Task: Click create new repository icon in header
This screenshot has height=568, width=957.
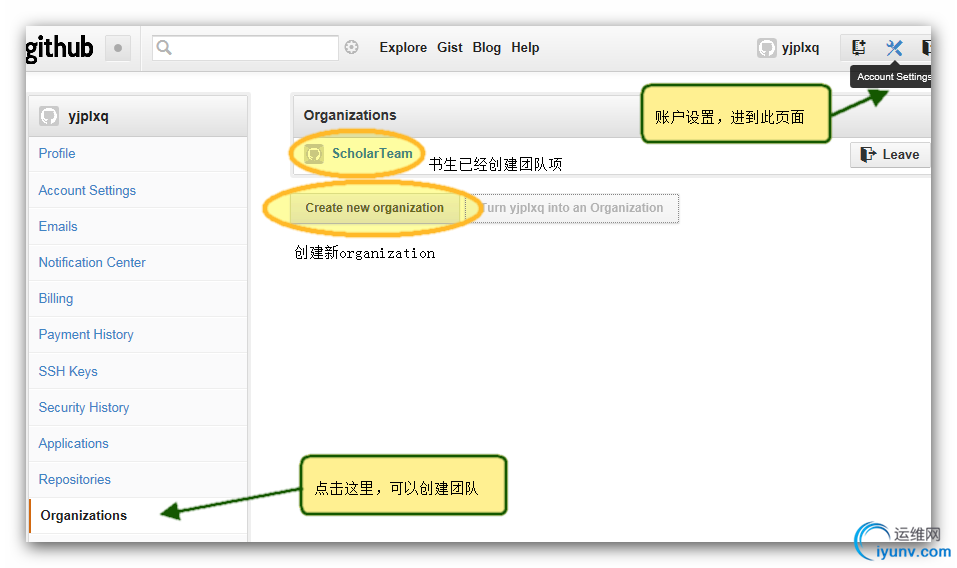Action: coord(859,47)
